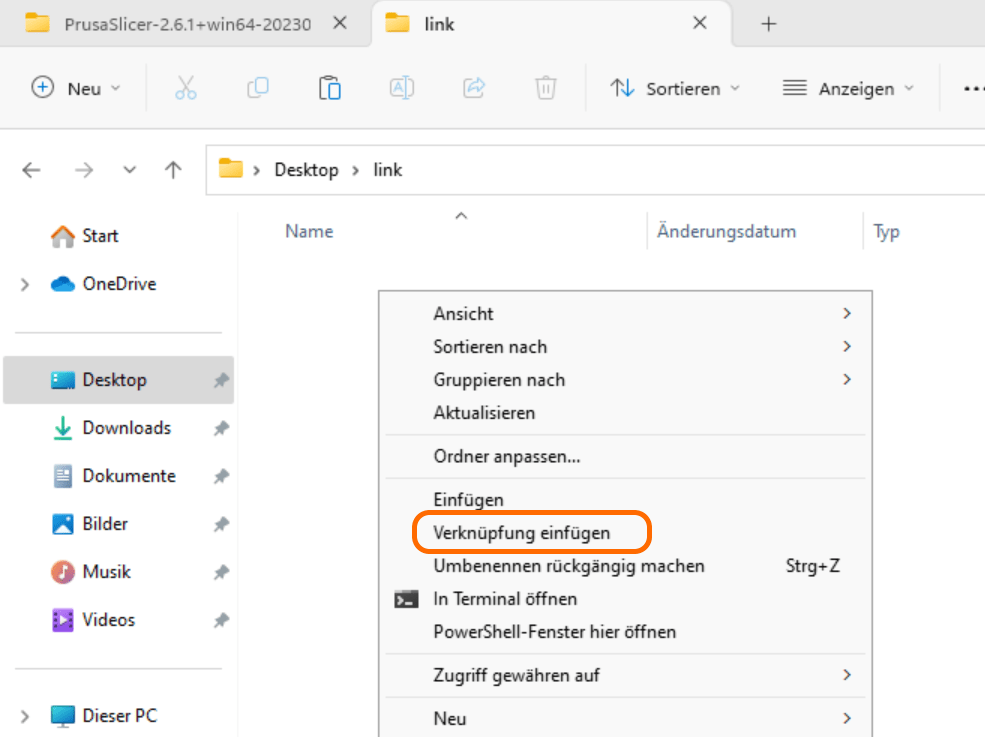
Task: Click Desktop in the address breadcrumb
Action: tap(307, 170)
